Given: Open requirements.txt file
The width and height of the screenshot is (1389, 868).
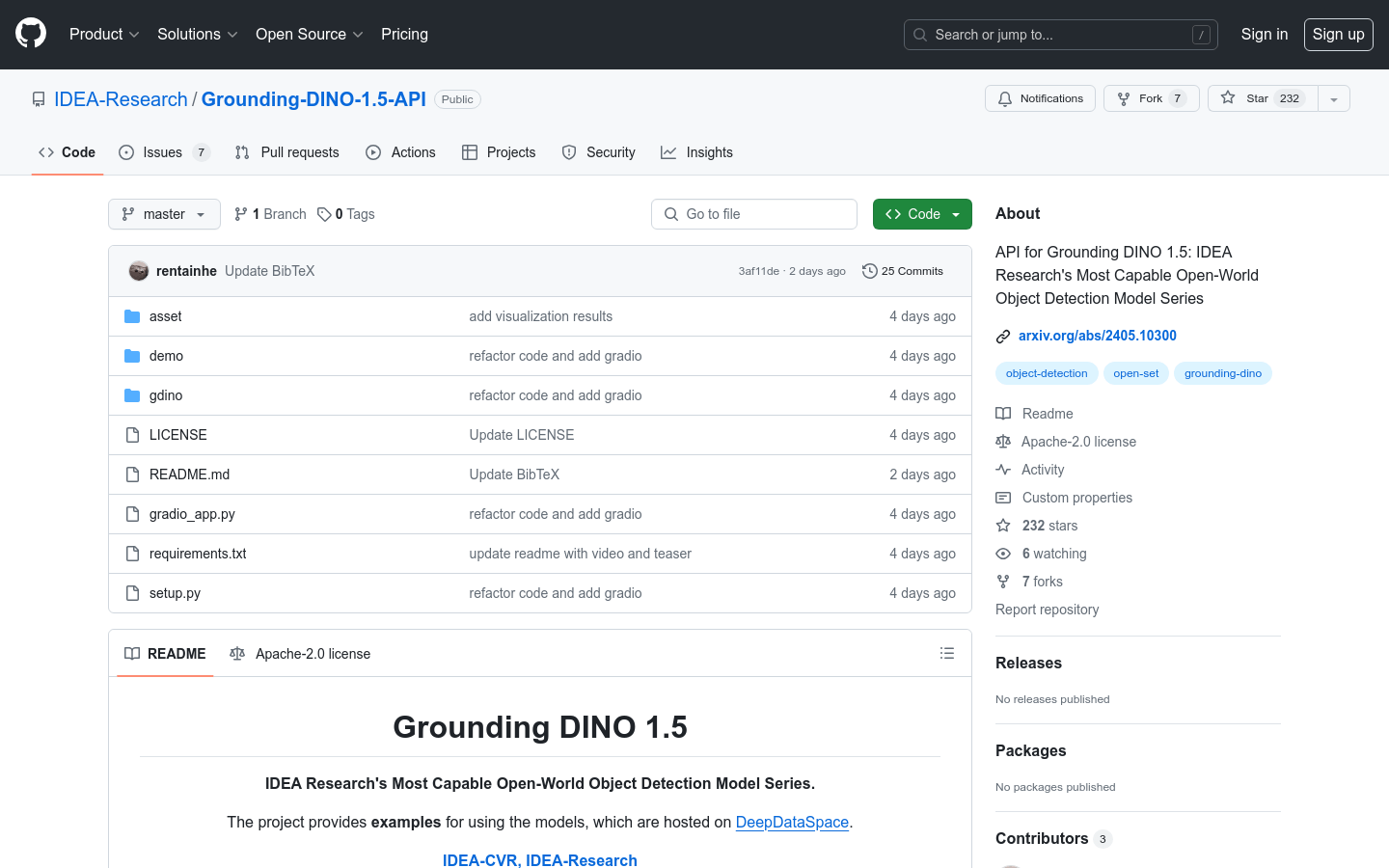Looking at the screenshot, I should pyautogui.click(x=198, y=554).
